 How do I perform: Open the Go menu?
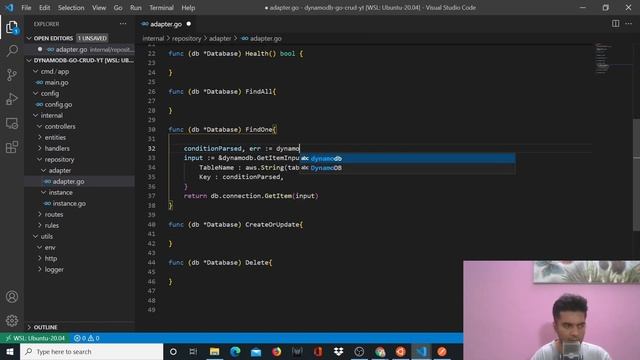click(118, 8)
